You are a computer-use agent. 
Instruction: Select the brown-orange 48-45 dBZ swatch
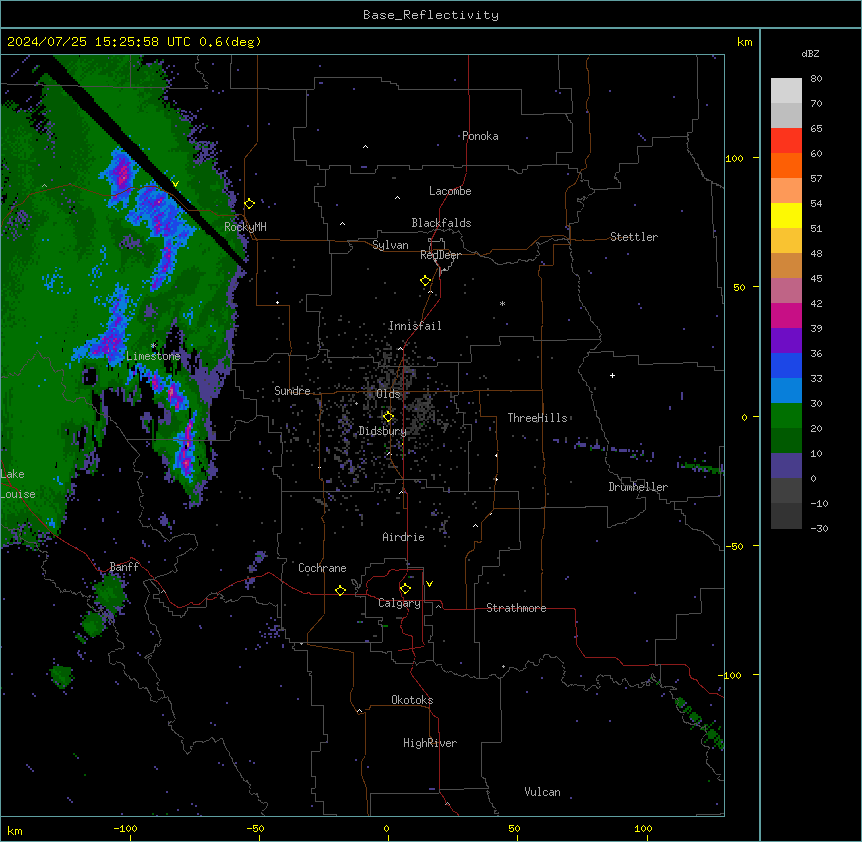point(786,265)
